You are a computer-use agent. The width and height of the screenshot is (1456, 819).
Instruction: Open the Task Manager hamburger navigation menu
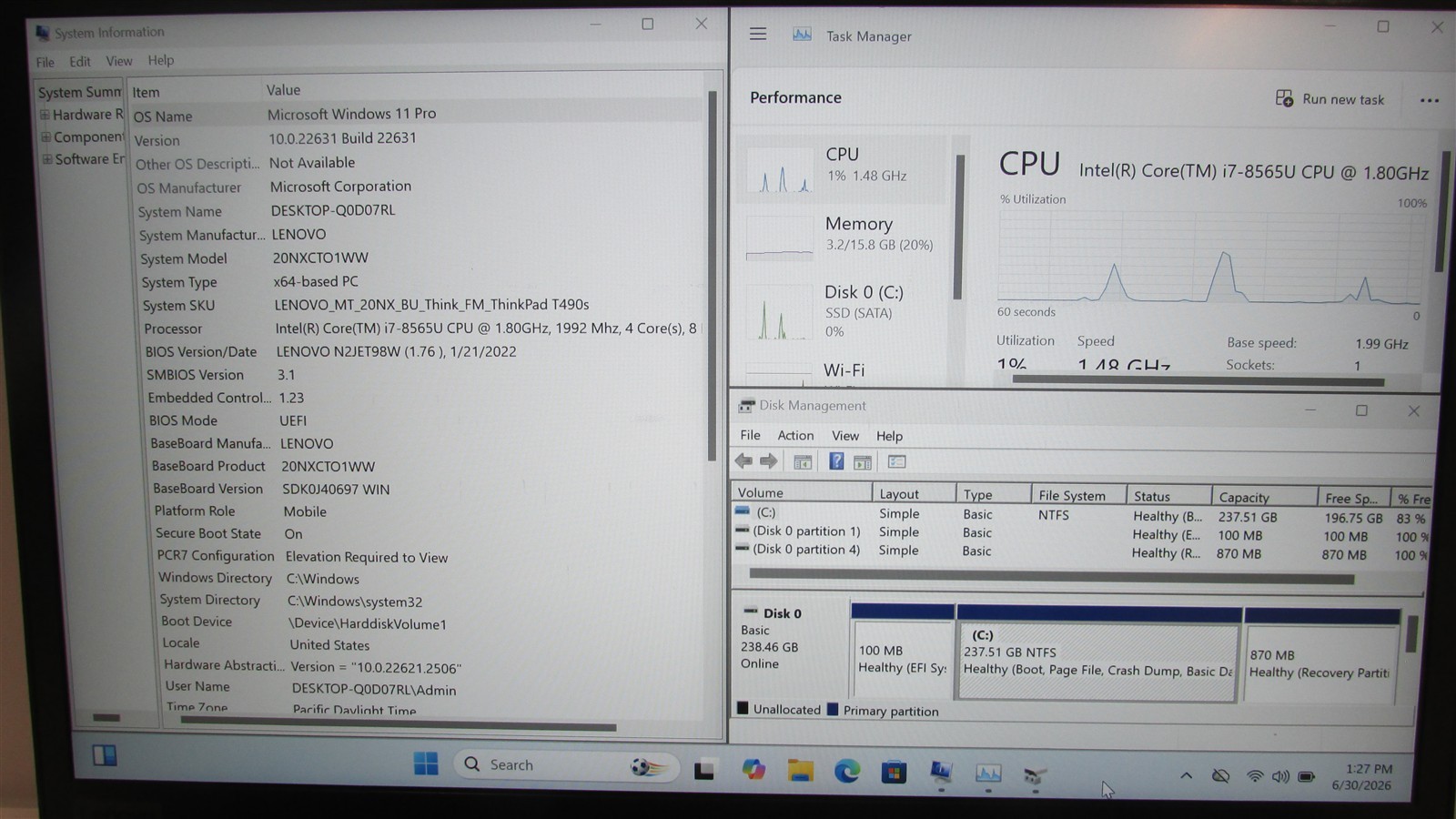(757, 35)
